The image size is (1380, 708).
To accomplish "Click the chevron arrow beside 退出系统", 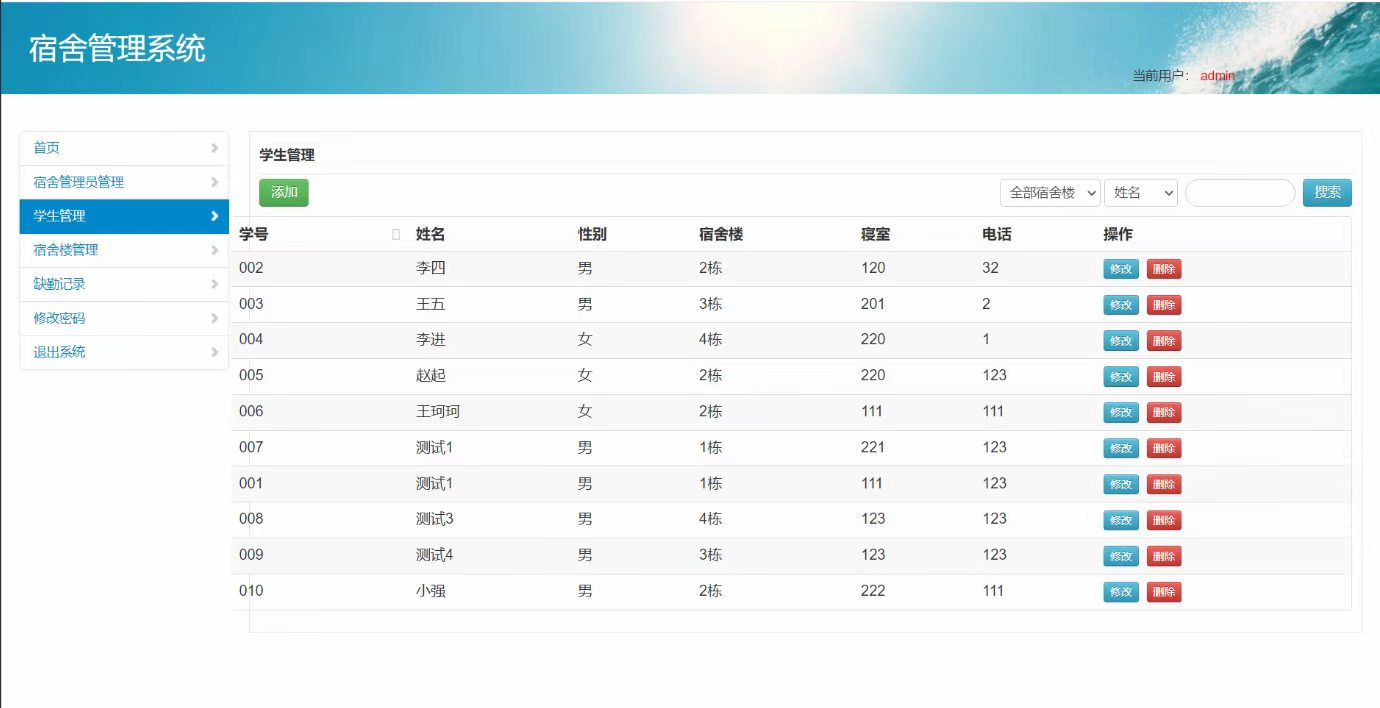I will point(215,352).
